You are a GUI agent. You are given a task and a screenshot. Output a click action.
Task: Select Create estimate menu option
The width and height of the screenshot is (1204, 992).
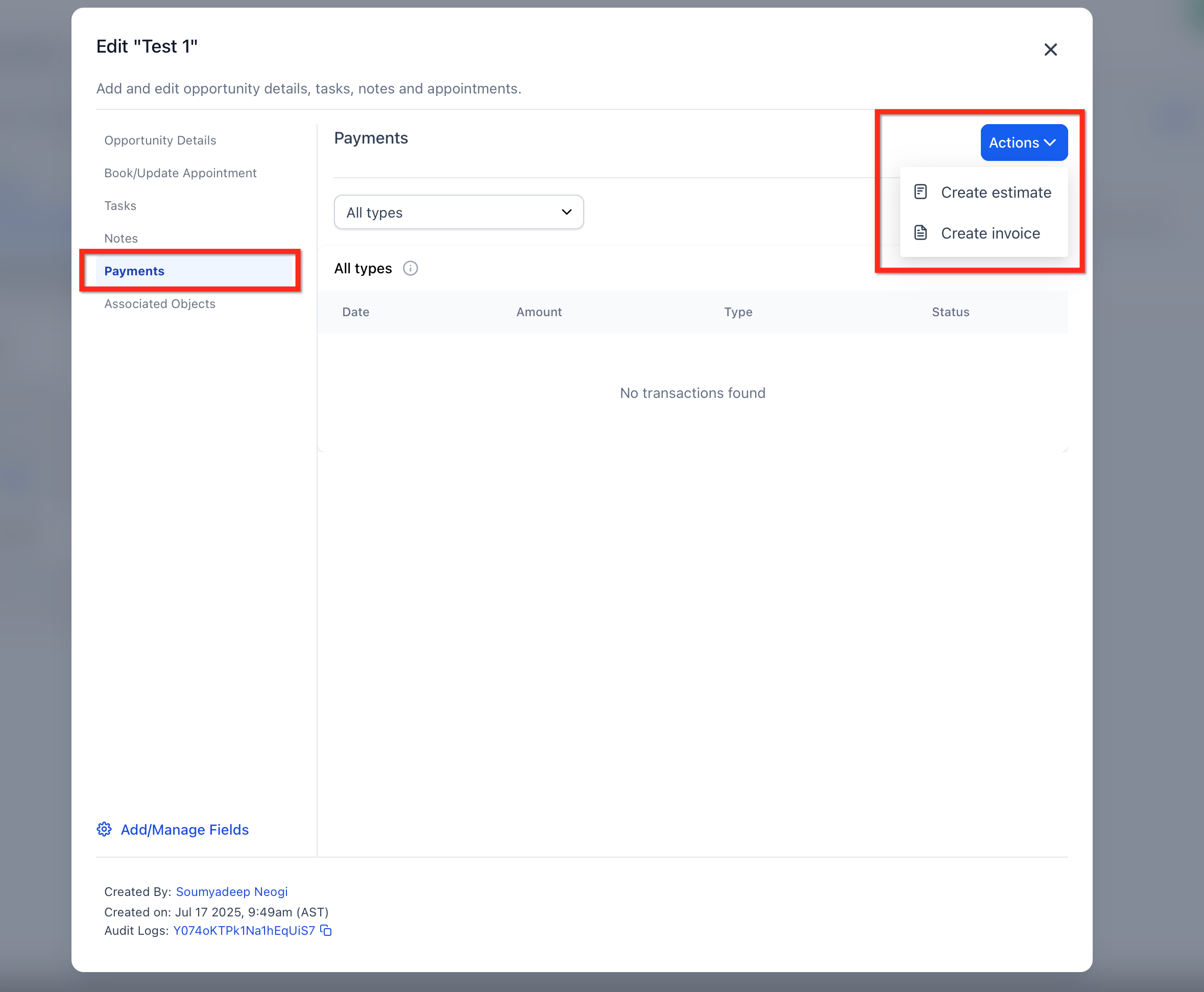tap(996, 193)
